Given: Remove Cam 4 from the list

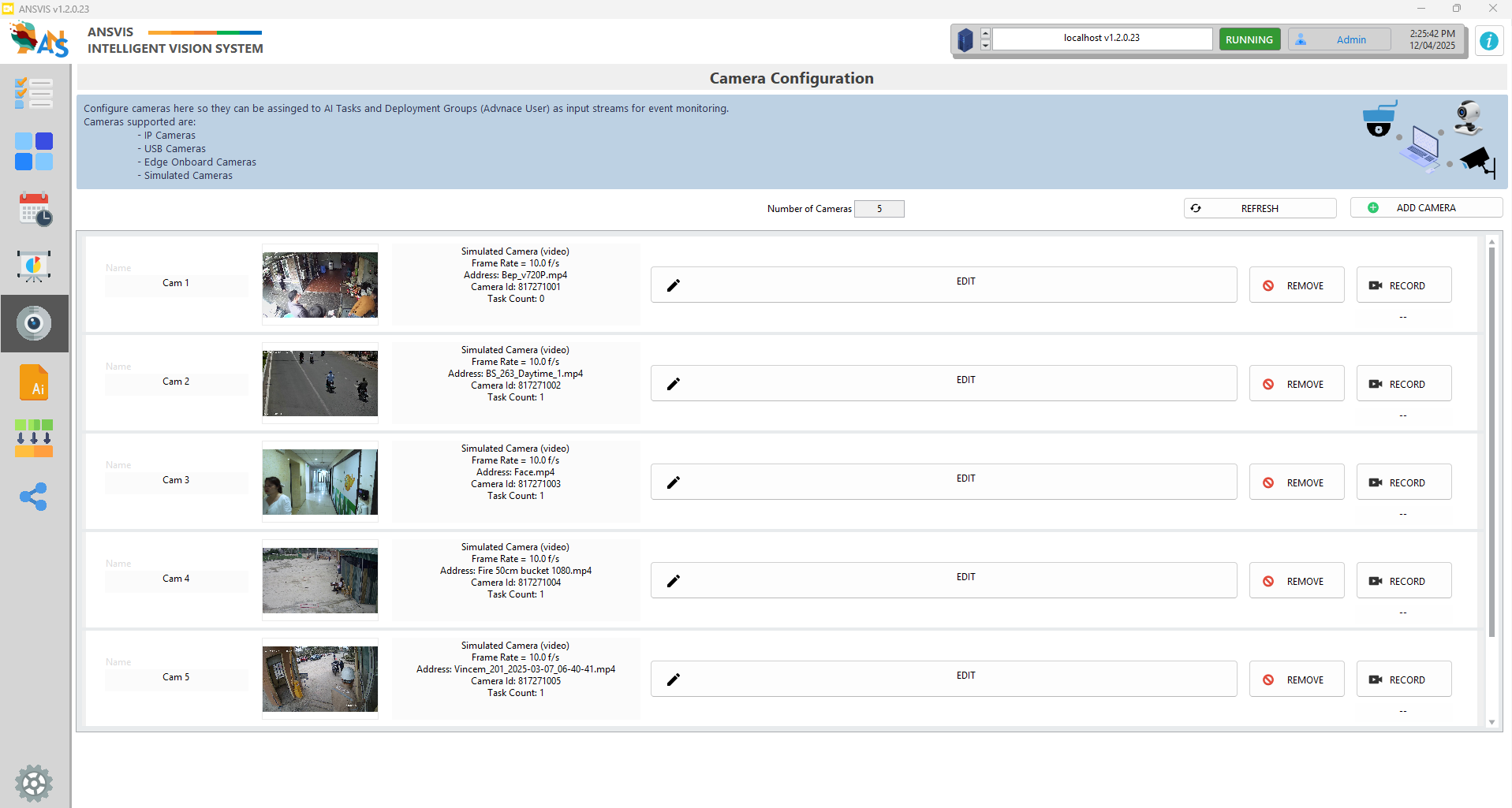Looking at the screenshot, I should [x=1296, y=581].
